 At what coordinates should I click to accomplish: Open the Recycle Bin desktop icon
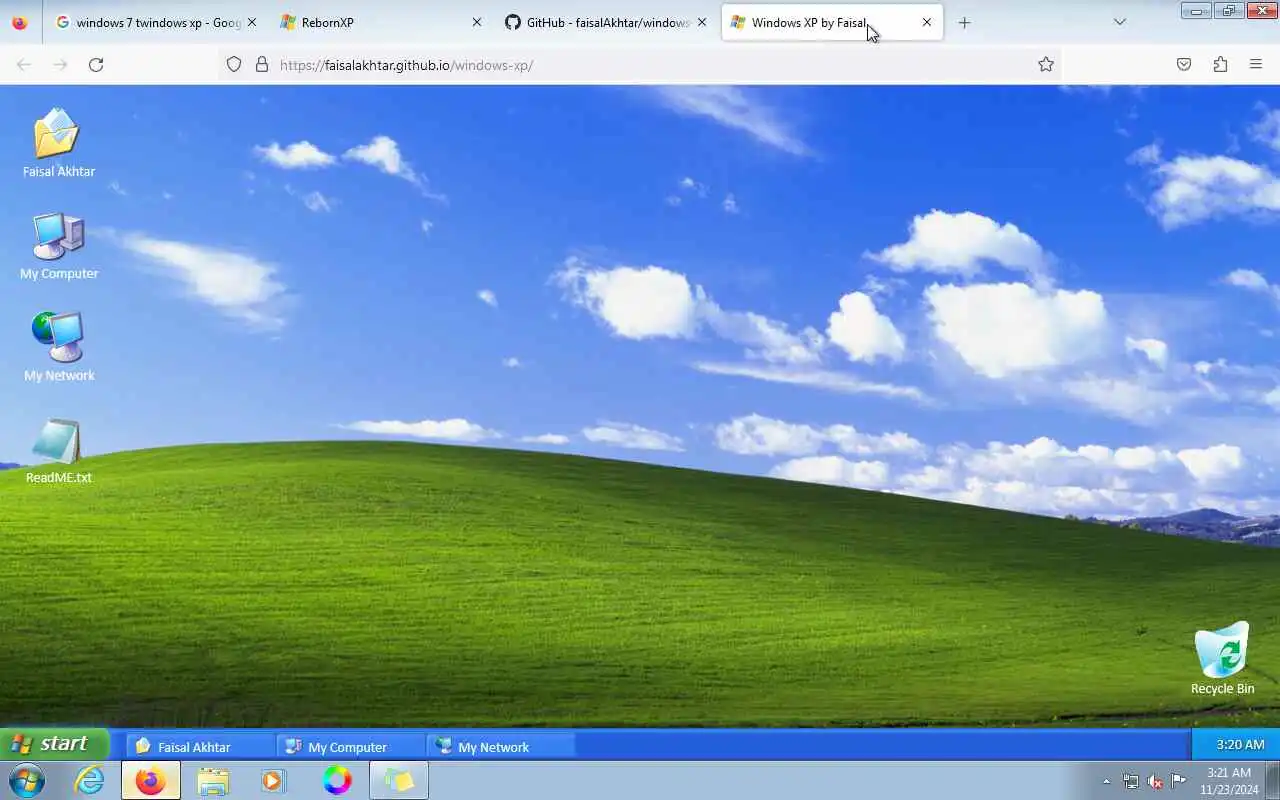[1222, 659]
